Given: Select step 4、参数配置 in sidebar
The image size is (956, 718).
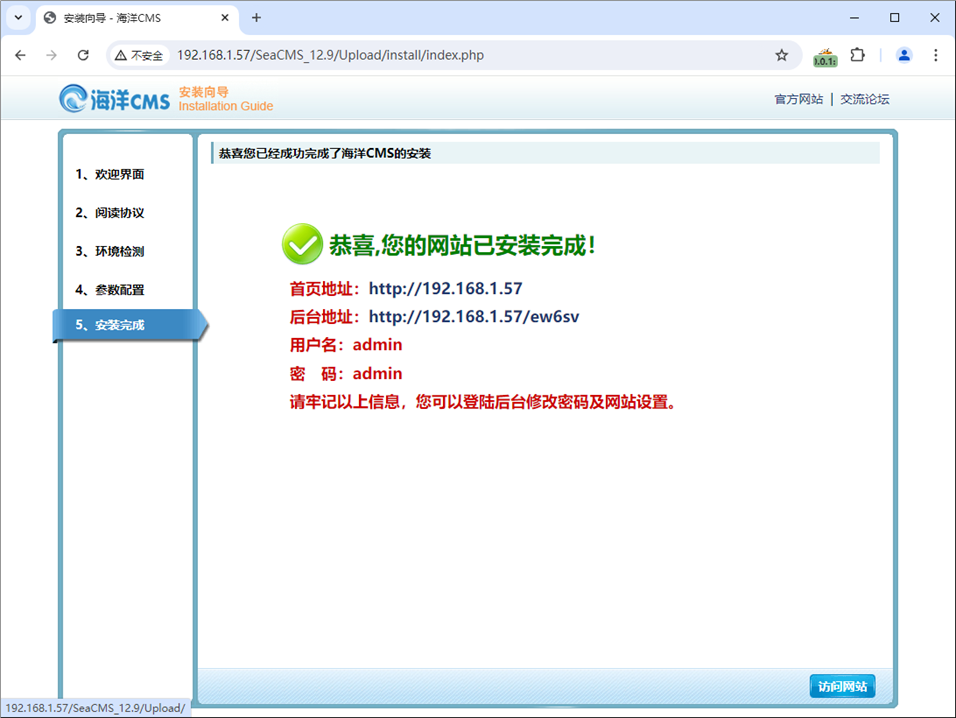Looking at the screenshot, I should pyautogui.click(x=110, y=290).
